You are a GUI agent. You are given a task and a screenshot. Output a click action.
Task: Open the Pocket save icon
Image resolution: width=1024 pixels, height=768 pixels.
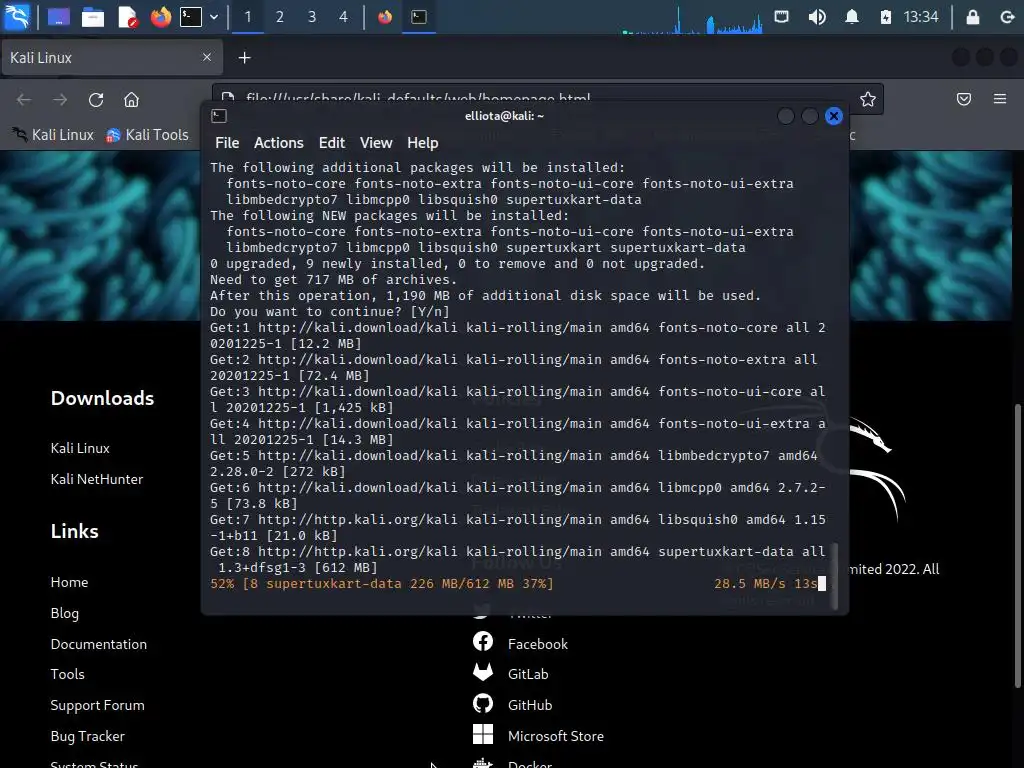pyautogui.click(x=964, y=99)
